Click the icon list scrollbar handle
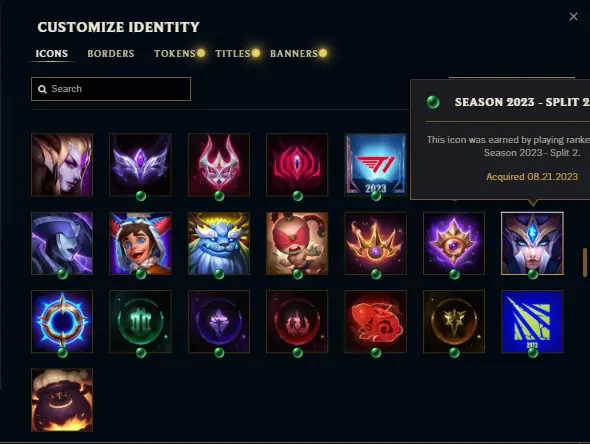 pyautogui.click(x=584, y=262)
